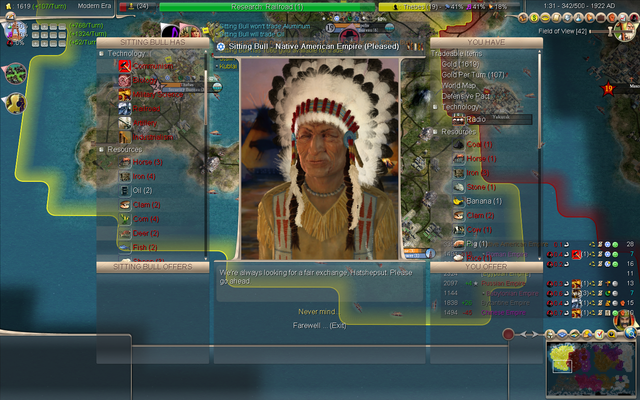Viewport: 640px width, 400px height.
Task: Select Gold Per Turn (107) item
Action: (x=473, y=75)
